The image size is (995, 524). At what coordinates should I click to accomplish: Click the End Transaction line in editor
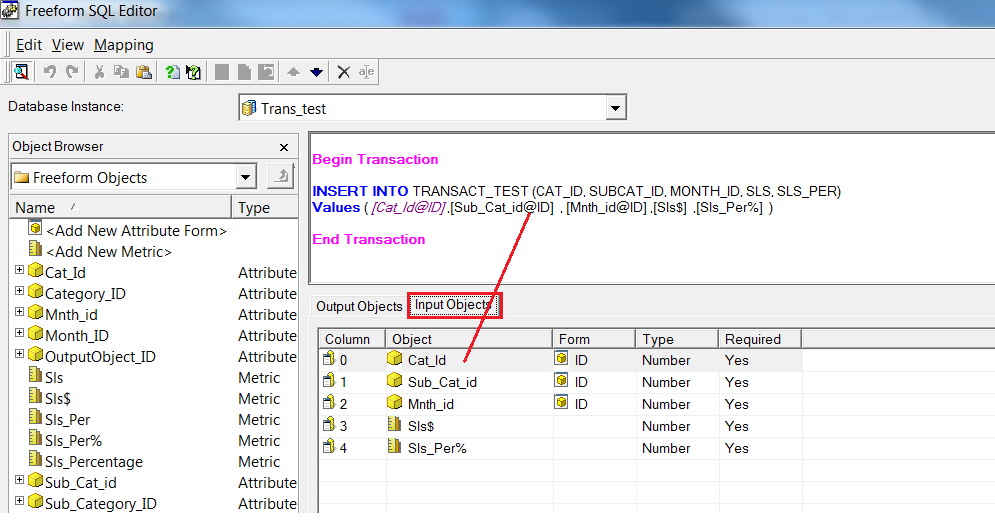pos(369,239)
